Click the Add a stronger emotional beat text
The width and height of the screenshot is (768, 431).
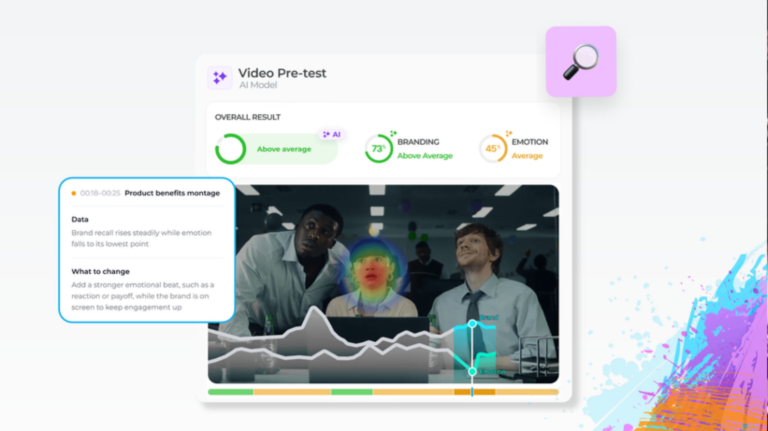coord(143,296)
